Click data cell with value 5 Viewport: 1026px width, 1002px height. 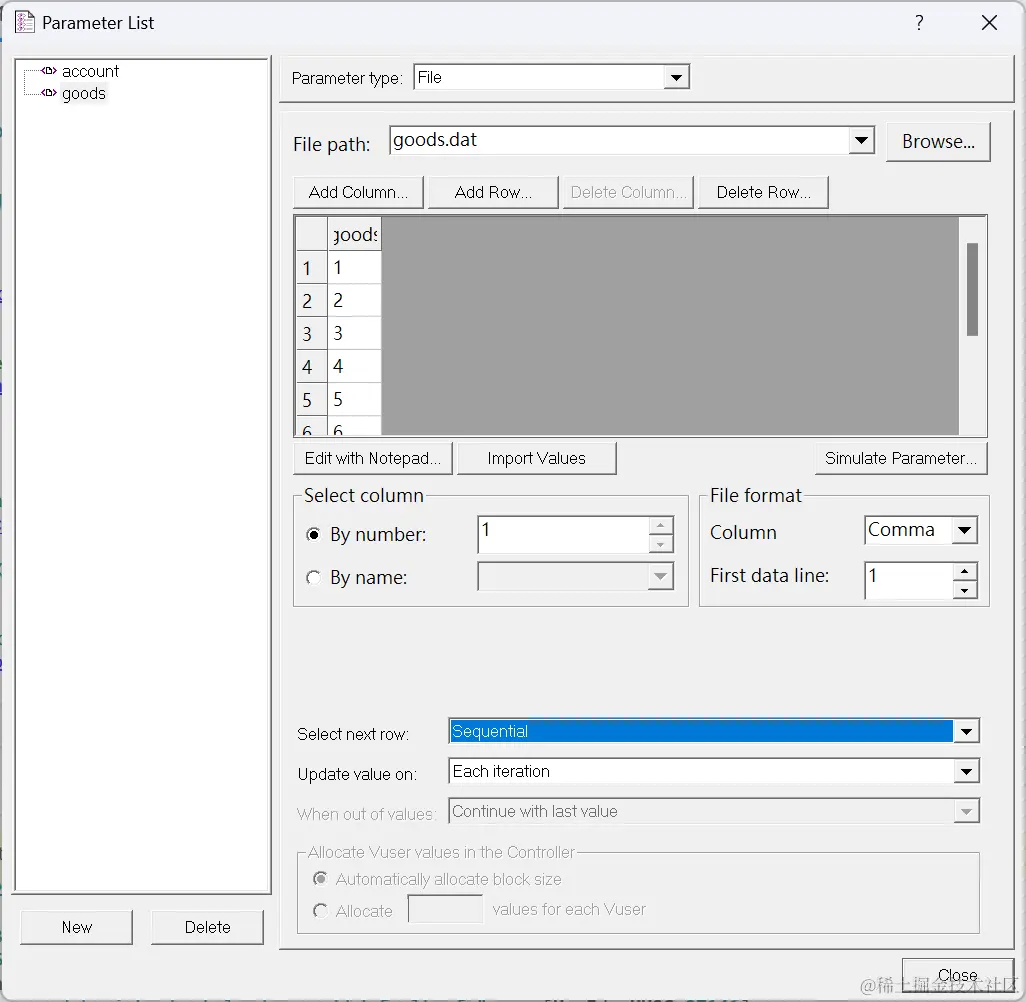pyautogui.click(x=354, y=399)
